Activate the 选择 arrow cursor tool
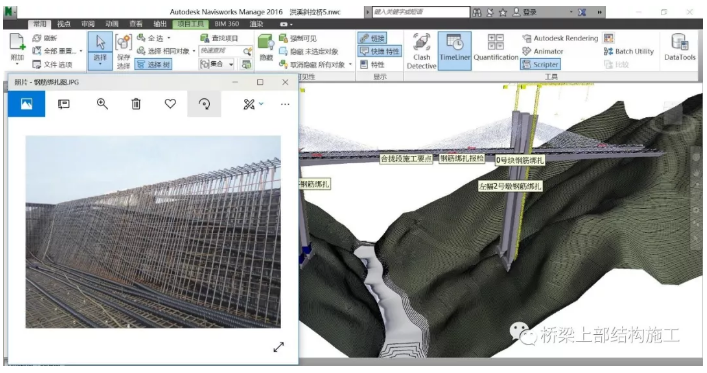This screenshot has width=707, height=373. tap(100, 42)
